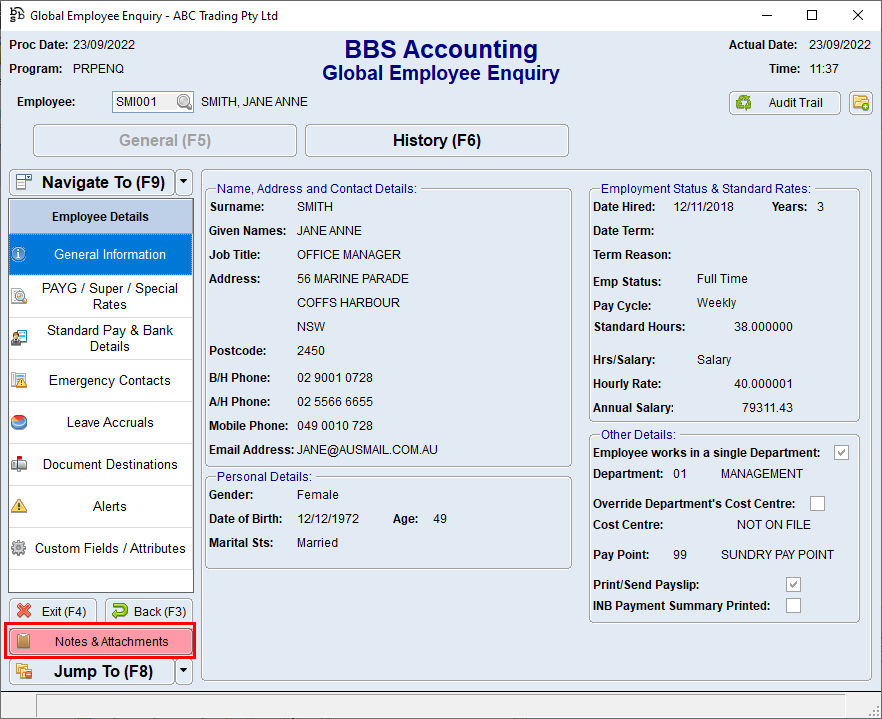Select the Document Destinations icon

[20, 464]
